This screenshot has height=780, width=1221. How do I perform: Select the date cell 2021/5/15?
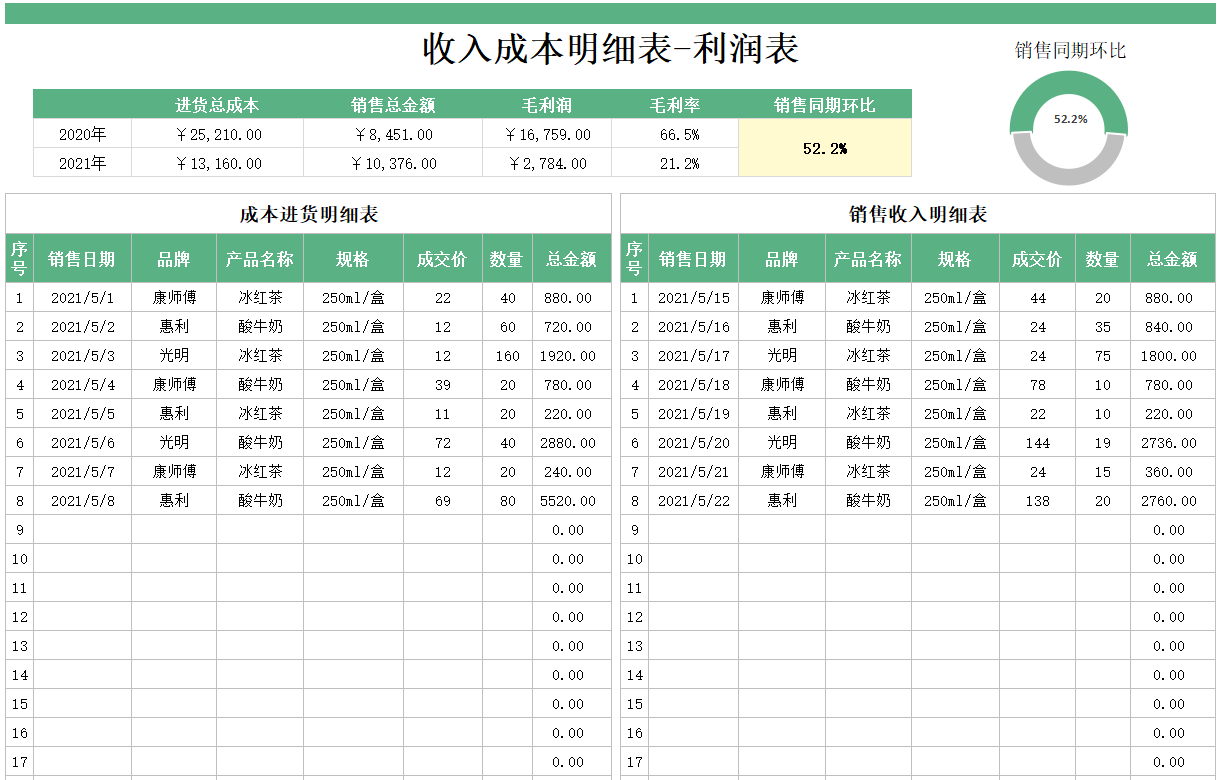pyautogui.click(x=694, y=298)
